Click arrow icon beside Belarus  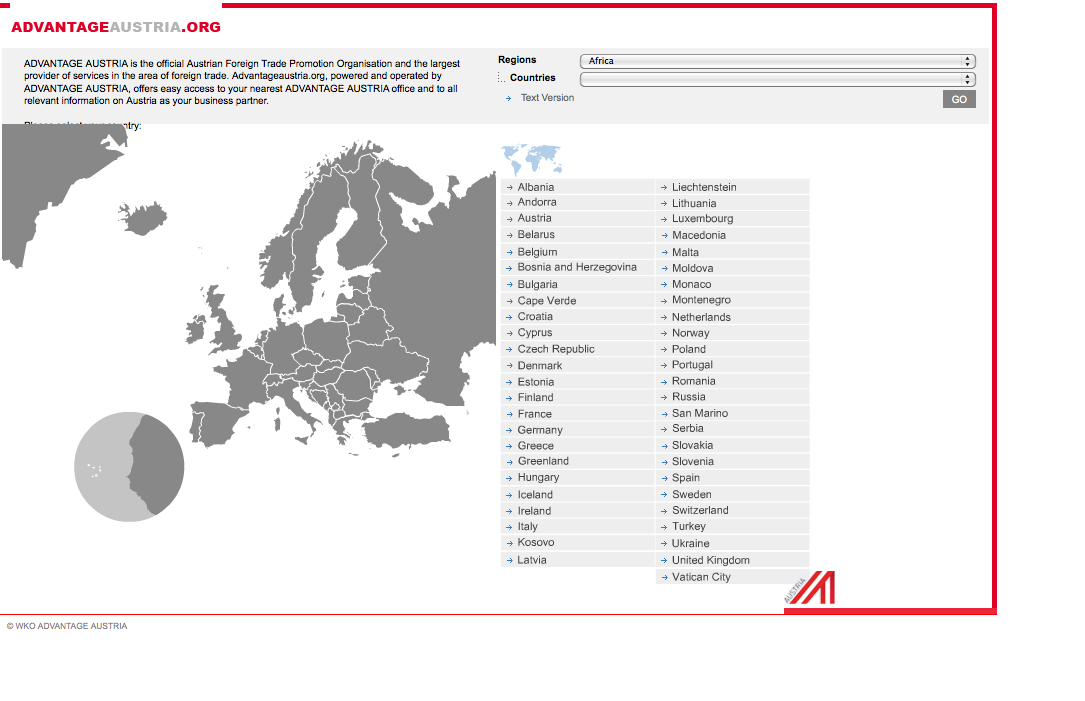[x=509, y=235]
